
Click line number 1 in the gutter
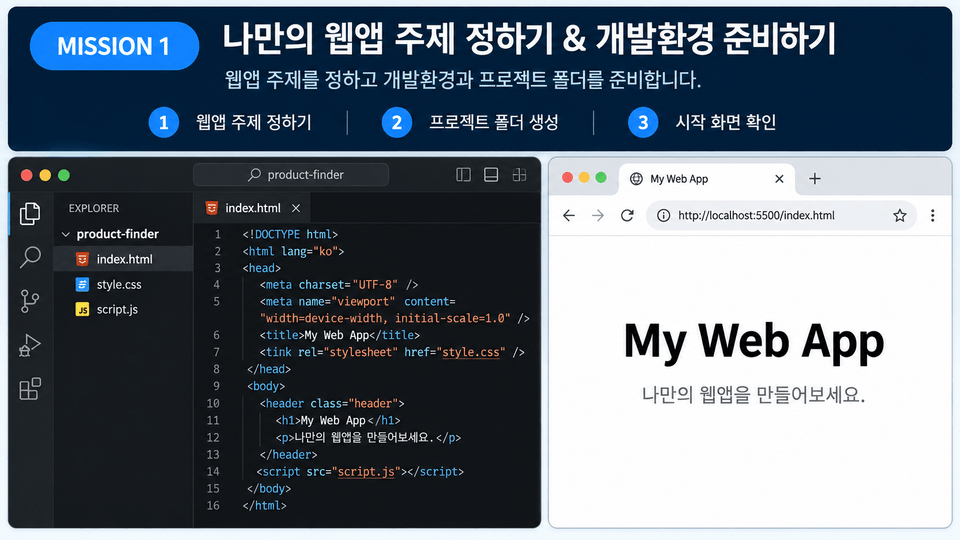pyautogui.click(x=217, y=234)
